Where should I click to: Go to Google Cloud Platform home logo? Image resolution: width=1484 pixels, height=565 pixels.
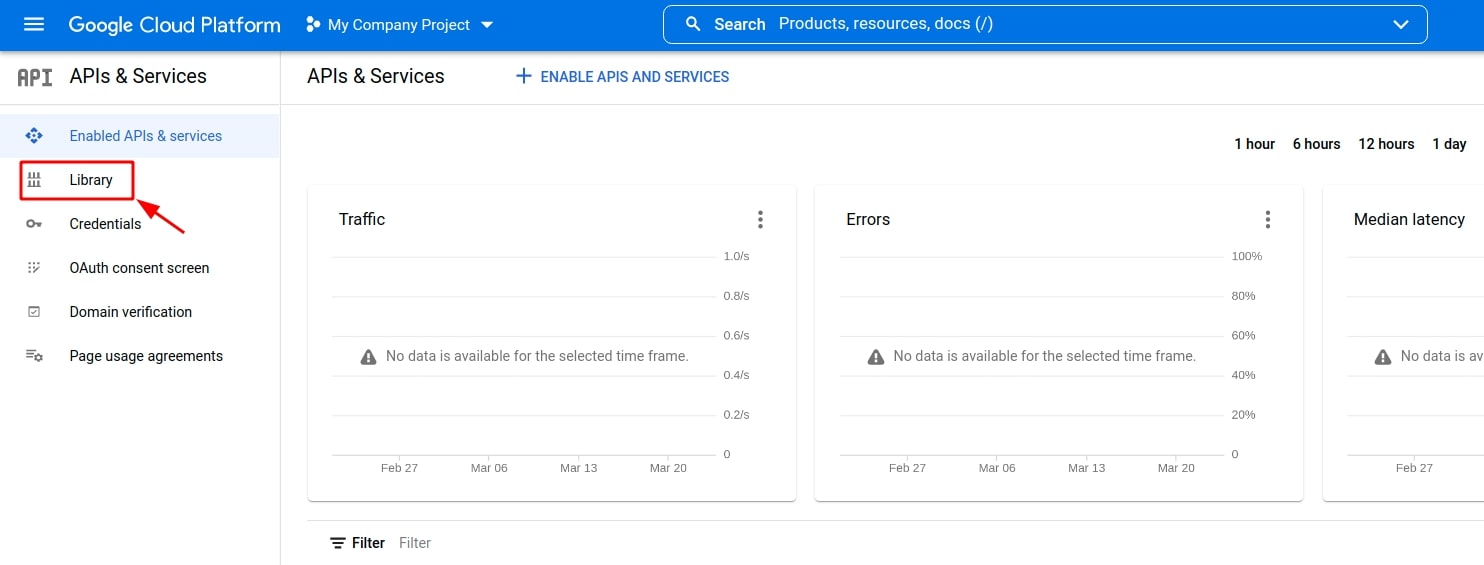click(x=174, y=25)
